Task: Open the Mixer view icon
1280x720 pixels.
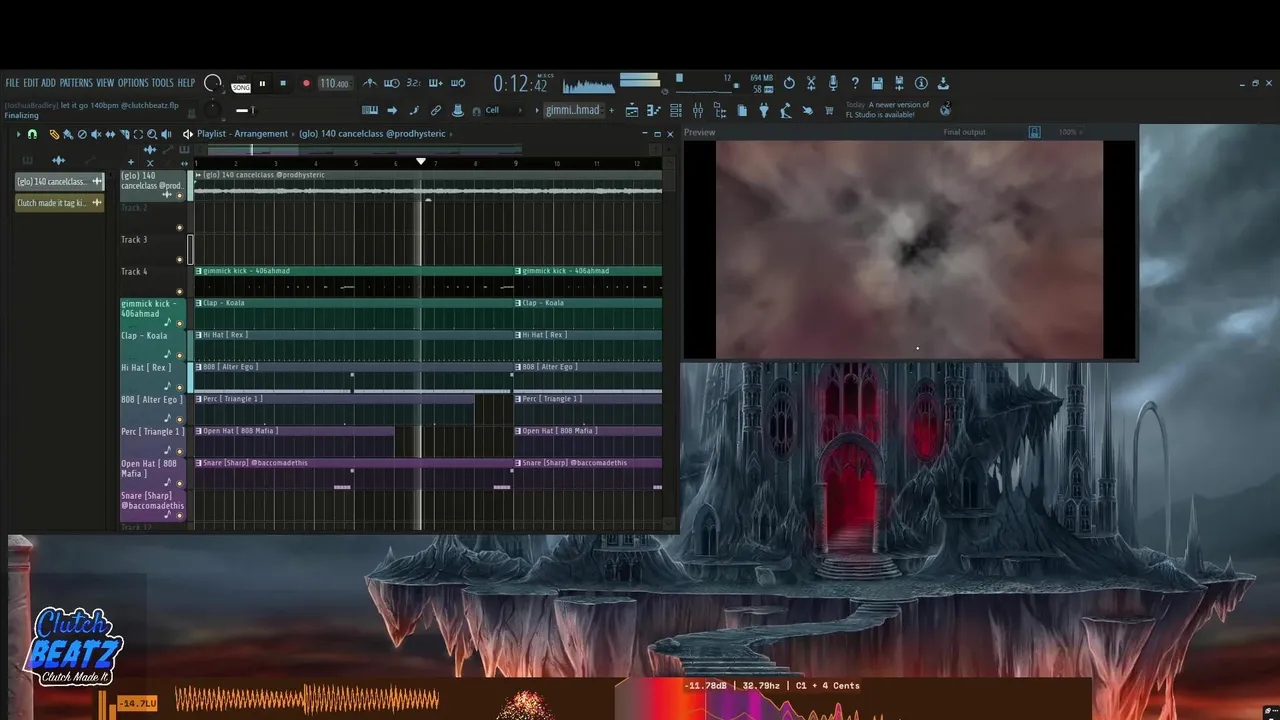Action: 698,110
